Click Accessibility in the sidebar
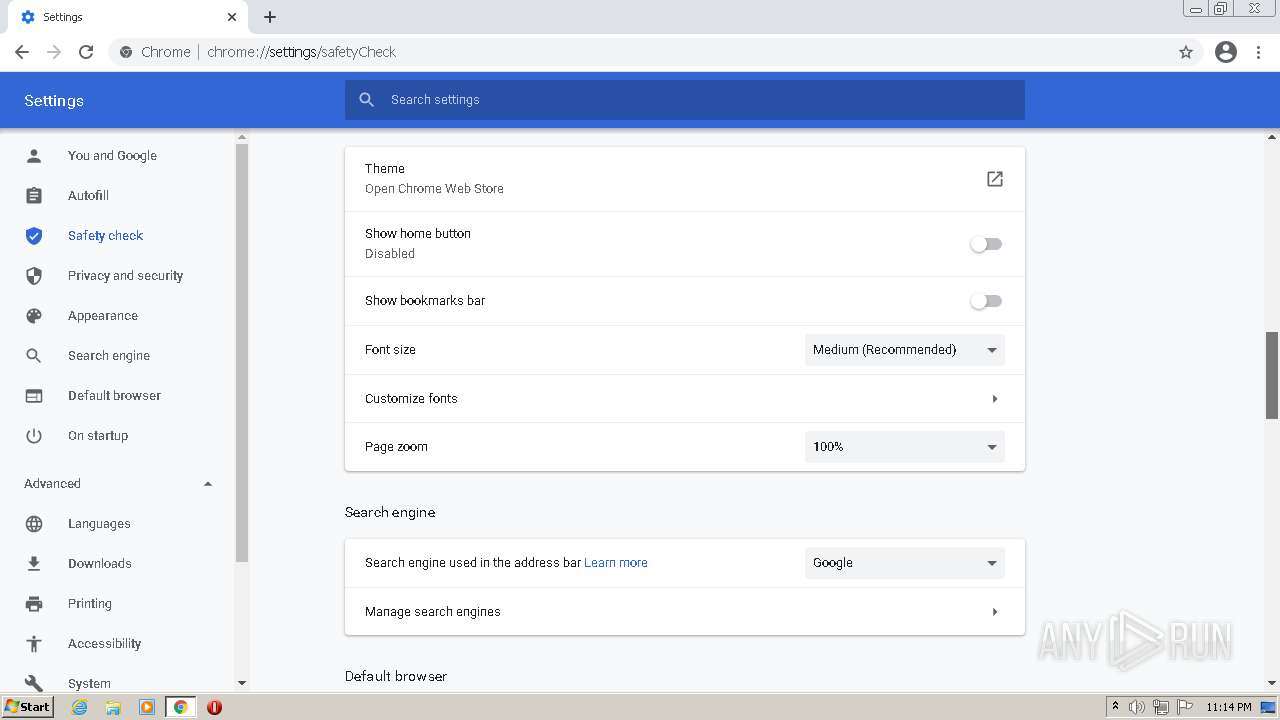Screen dimensions: 1280x720 point(104,644)
